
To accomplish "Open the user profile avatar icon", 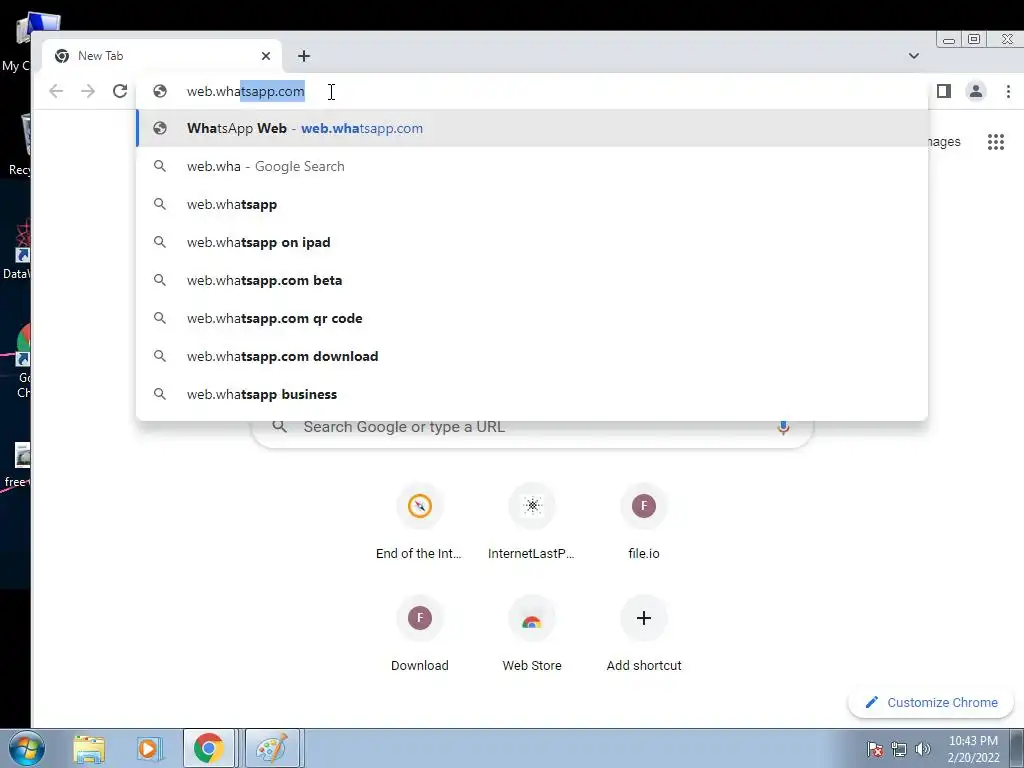I will click(x=976, y=91).
